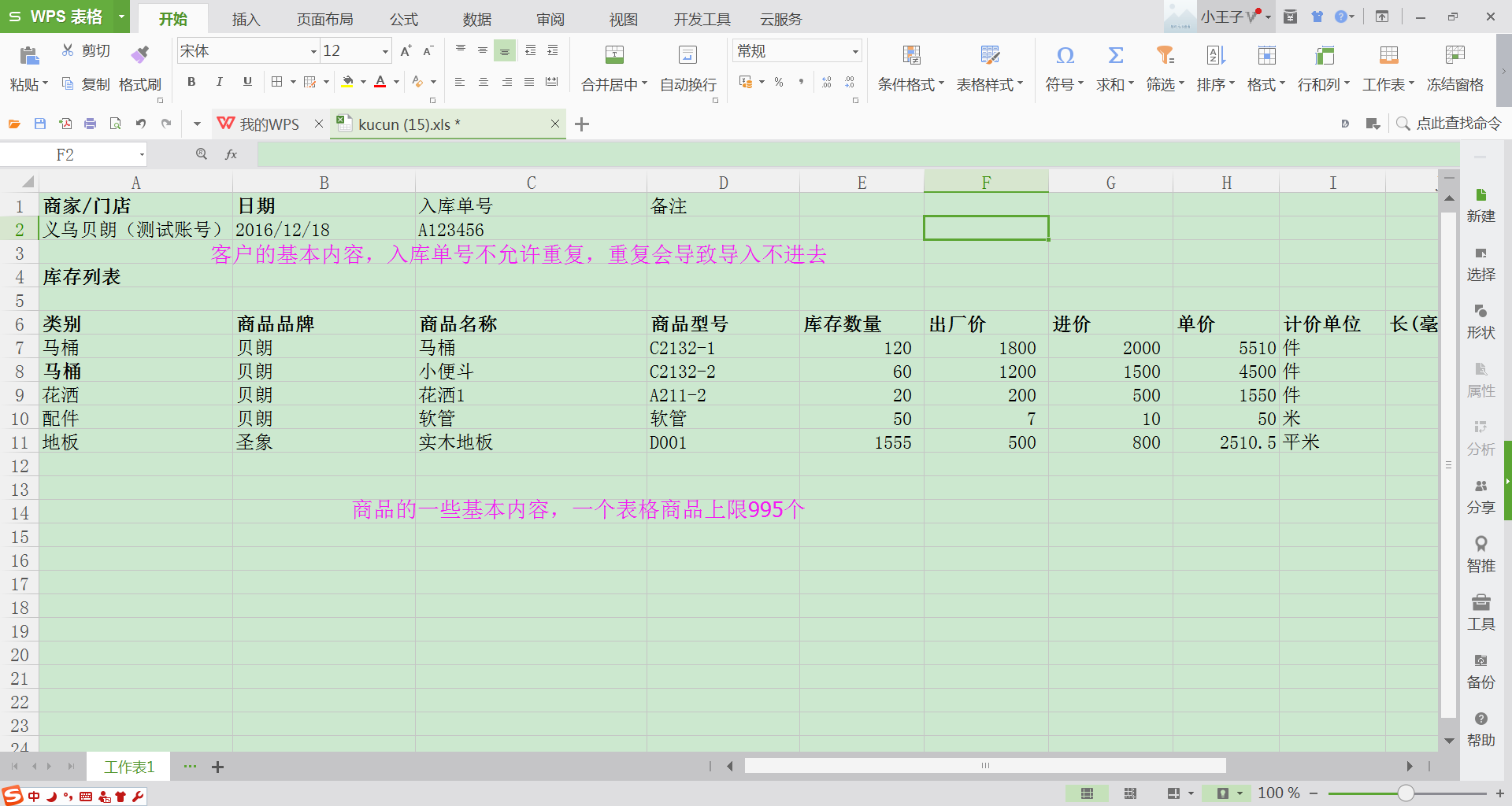Image resolution: width=1512 pixels, height=806 pixels.
Task: Click the New (新建) sidebar button
Action: pos(1480,206)
